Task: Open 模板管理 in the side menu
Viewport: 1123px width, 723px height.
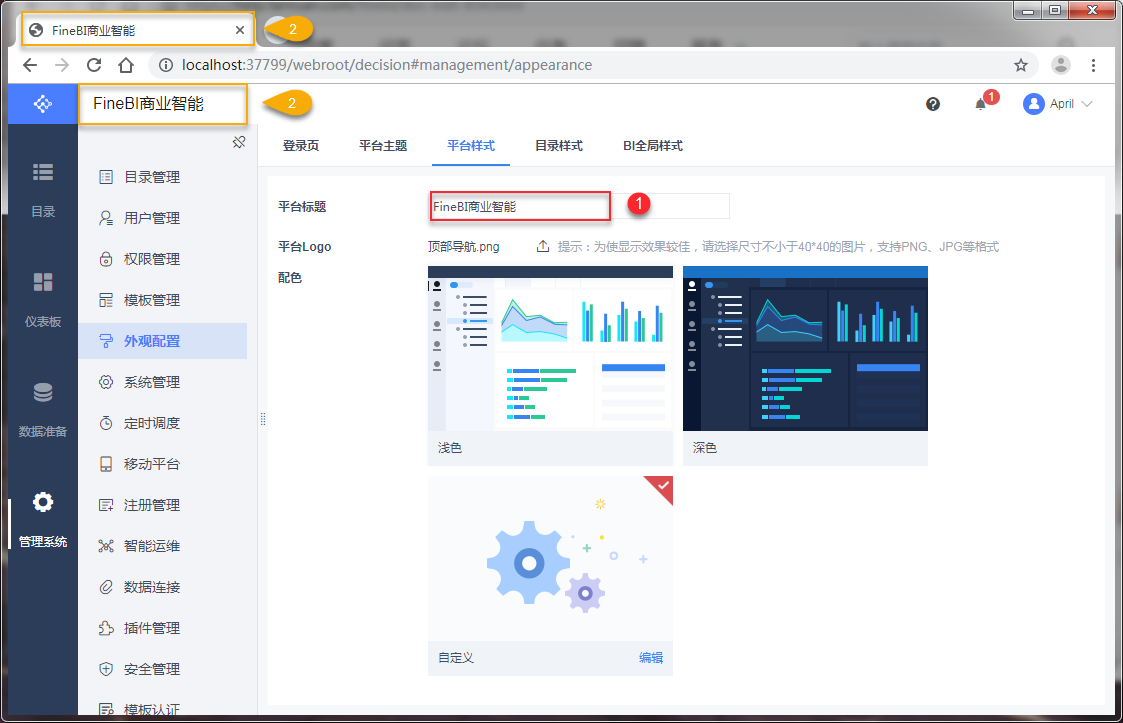Action: click(x=163, y=300)
